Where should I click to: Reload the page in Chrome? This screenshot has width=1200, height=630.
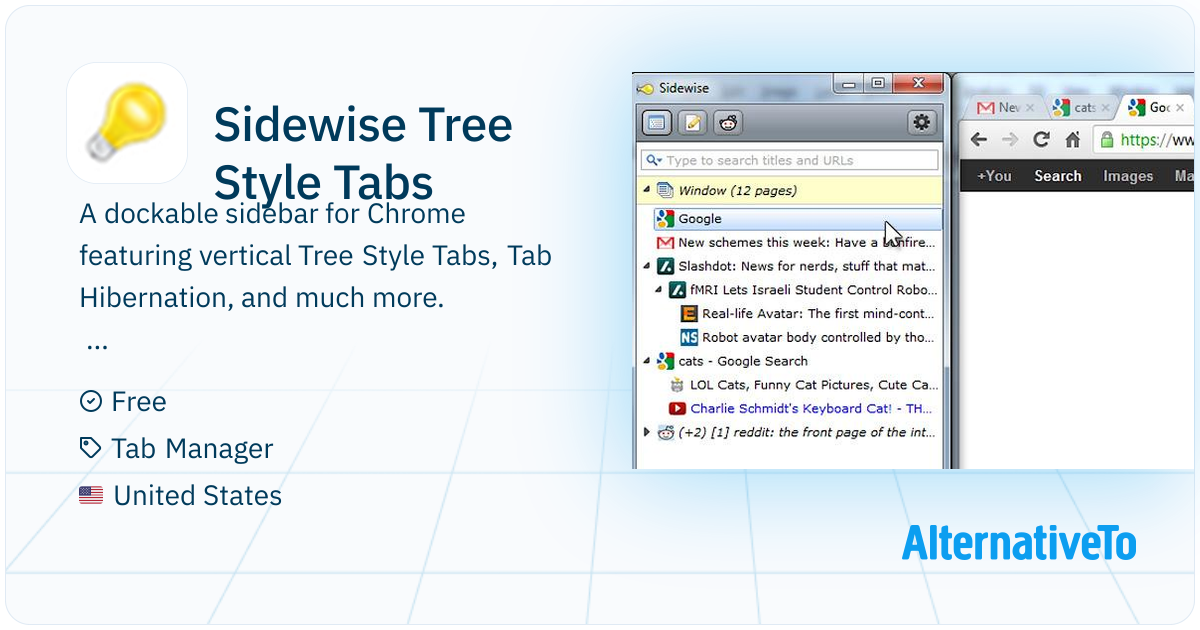coord(1042,139)
